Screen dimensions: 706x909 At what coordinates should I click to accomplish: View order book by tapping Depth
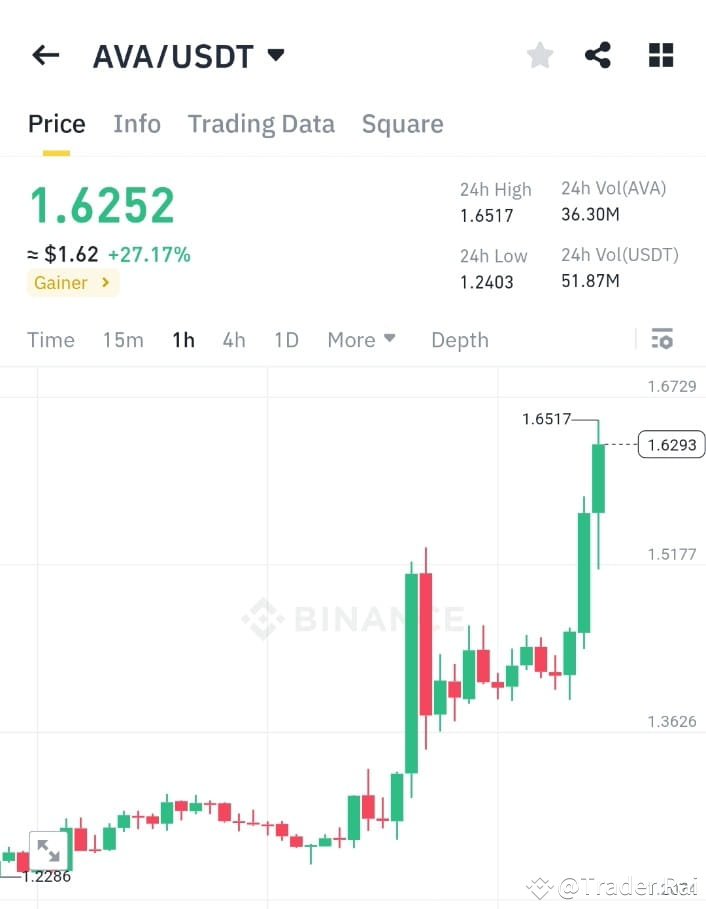point(459,339)
